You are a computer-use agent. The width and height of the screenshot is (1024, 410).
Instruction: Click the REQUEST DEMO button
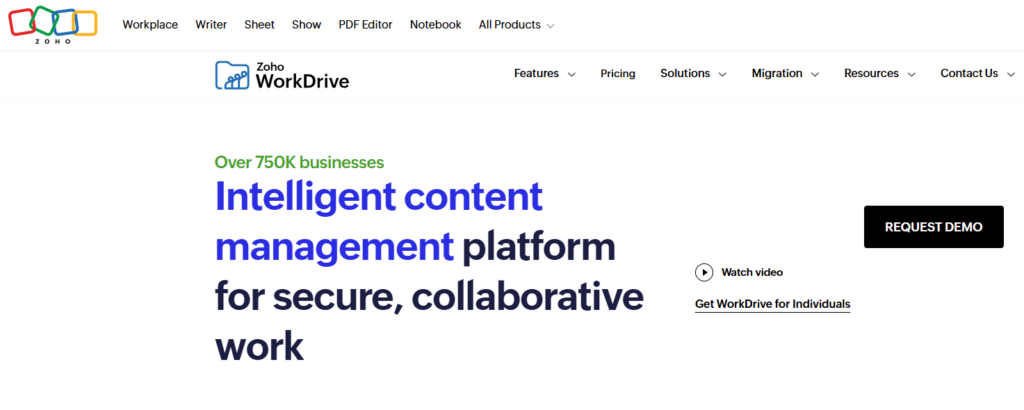[933, 227]
